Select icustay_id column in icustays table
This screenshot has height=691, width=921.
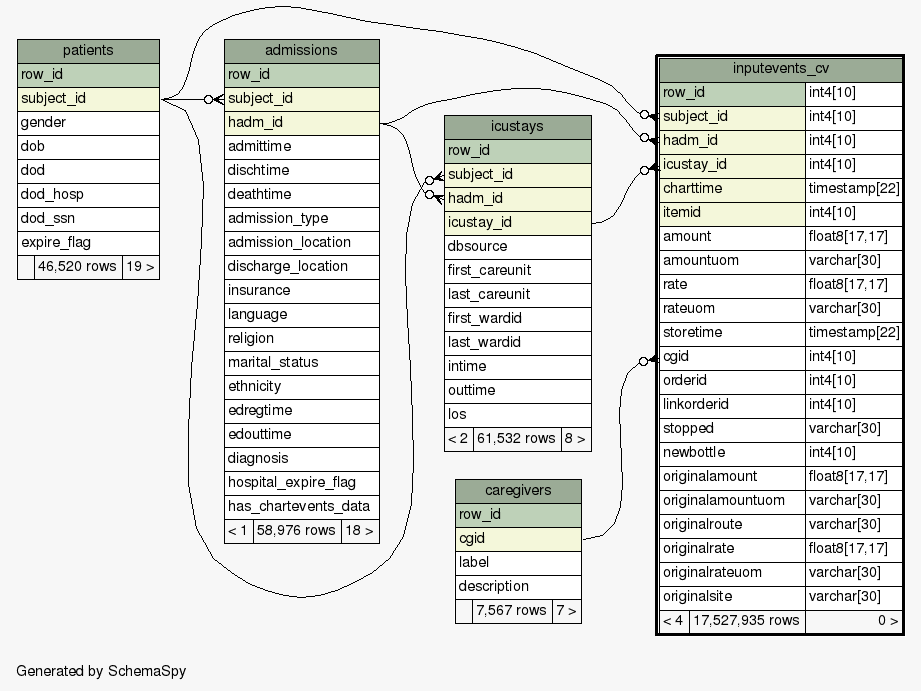click(x=517, y=223)
